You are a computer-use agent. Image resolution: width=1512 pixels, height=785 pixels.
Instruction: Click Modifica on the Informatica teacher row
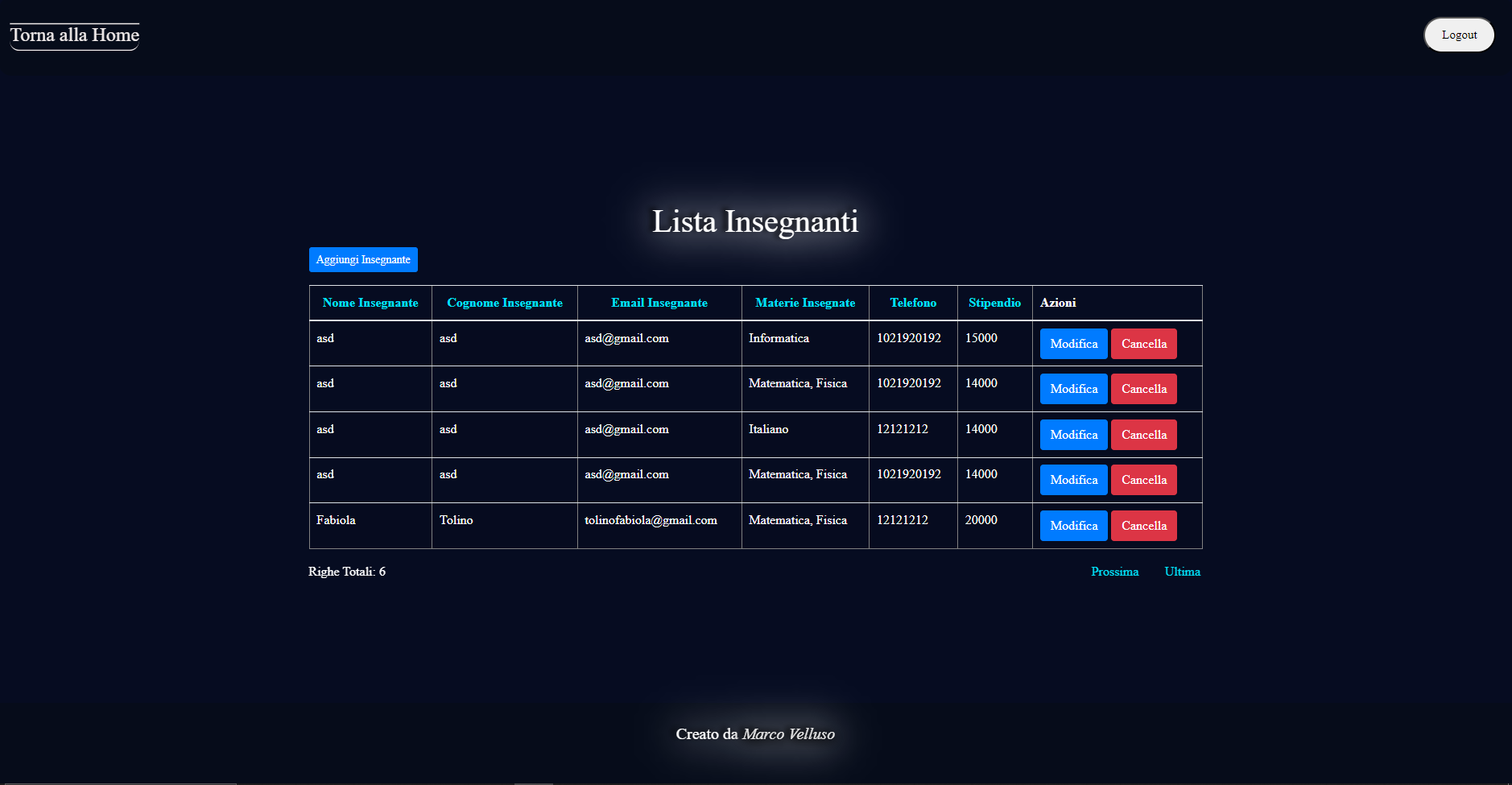pyautogui.click(x=1073, y=343)
